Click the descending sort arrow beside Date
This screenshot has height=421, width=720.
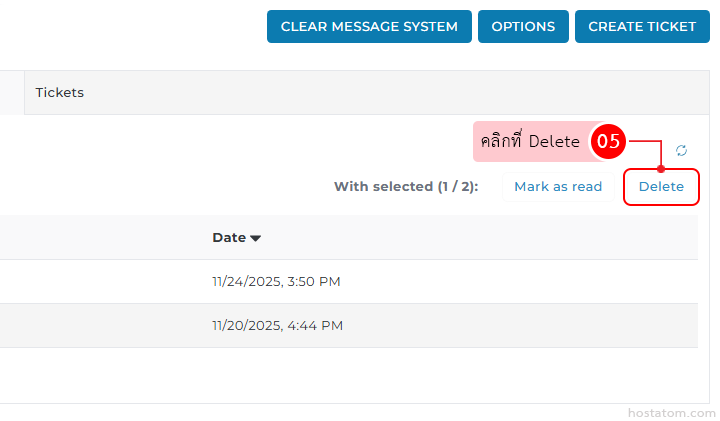(x=255, y=238)
